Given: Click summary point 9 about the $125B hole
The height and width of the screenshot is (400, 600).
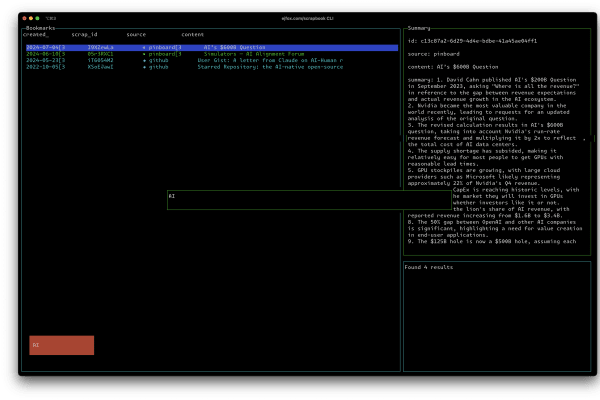Looking at the screenshot, I should pyautogui.click(x=492, y=242).
